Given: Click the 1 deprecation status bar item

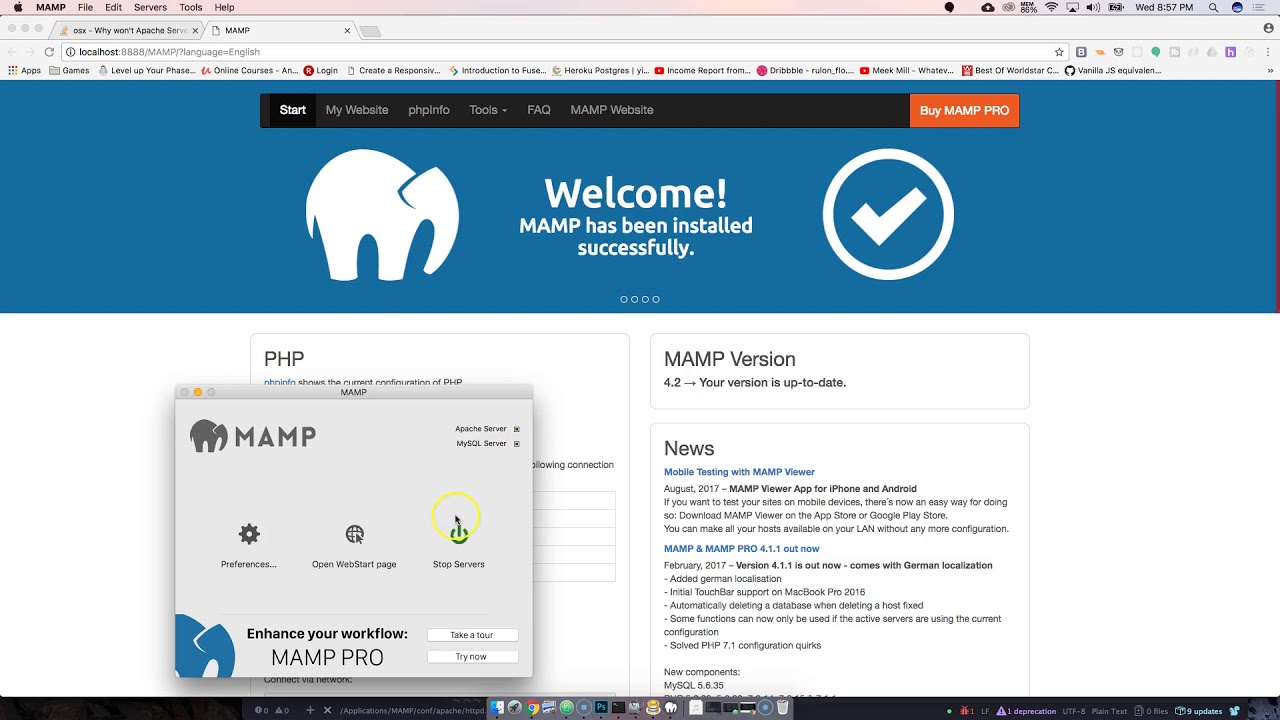Looking at the screenshot, I should coord(1025,711).
